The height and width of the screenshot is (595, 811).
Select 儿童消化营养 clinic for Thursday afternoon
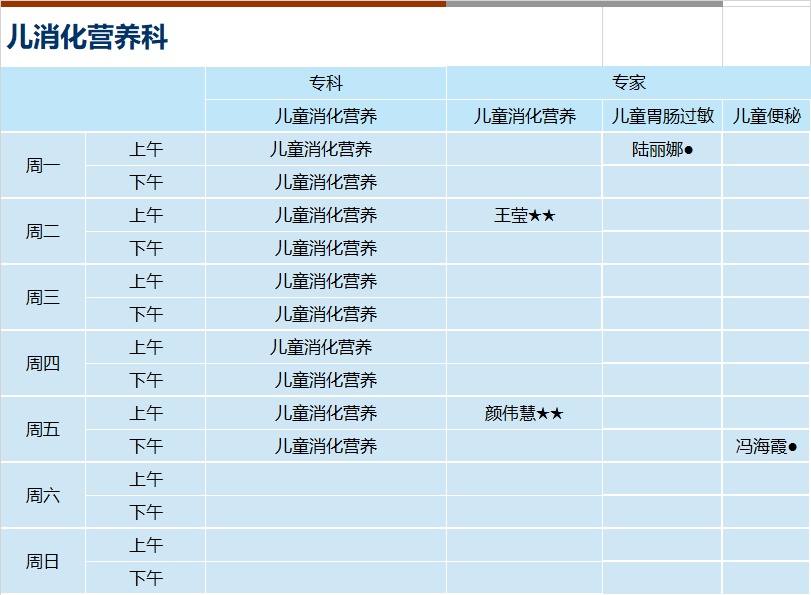click(x=326, y=380)
